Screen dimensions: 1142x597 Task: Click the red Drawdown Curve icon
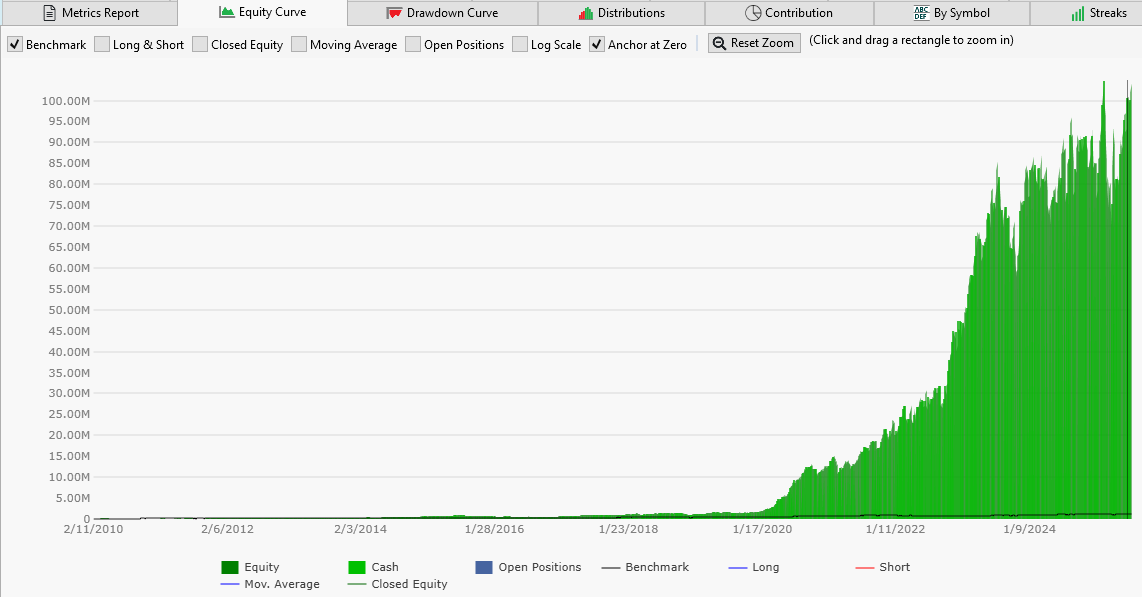pos(394,13)
